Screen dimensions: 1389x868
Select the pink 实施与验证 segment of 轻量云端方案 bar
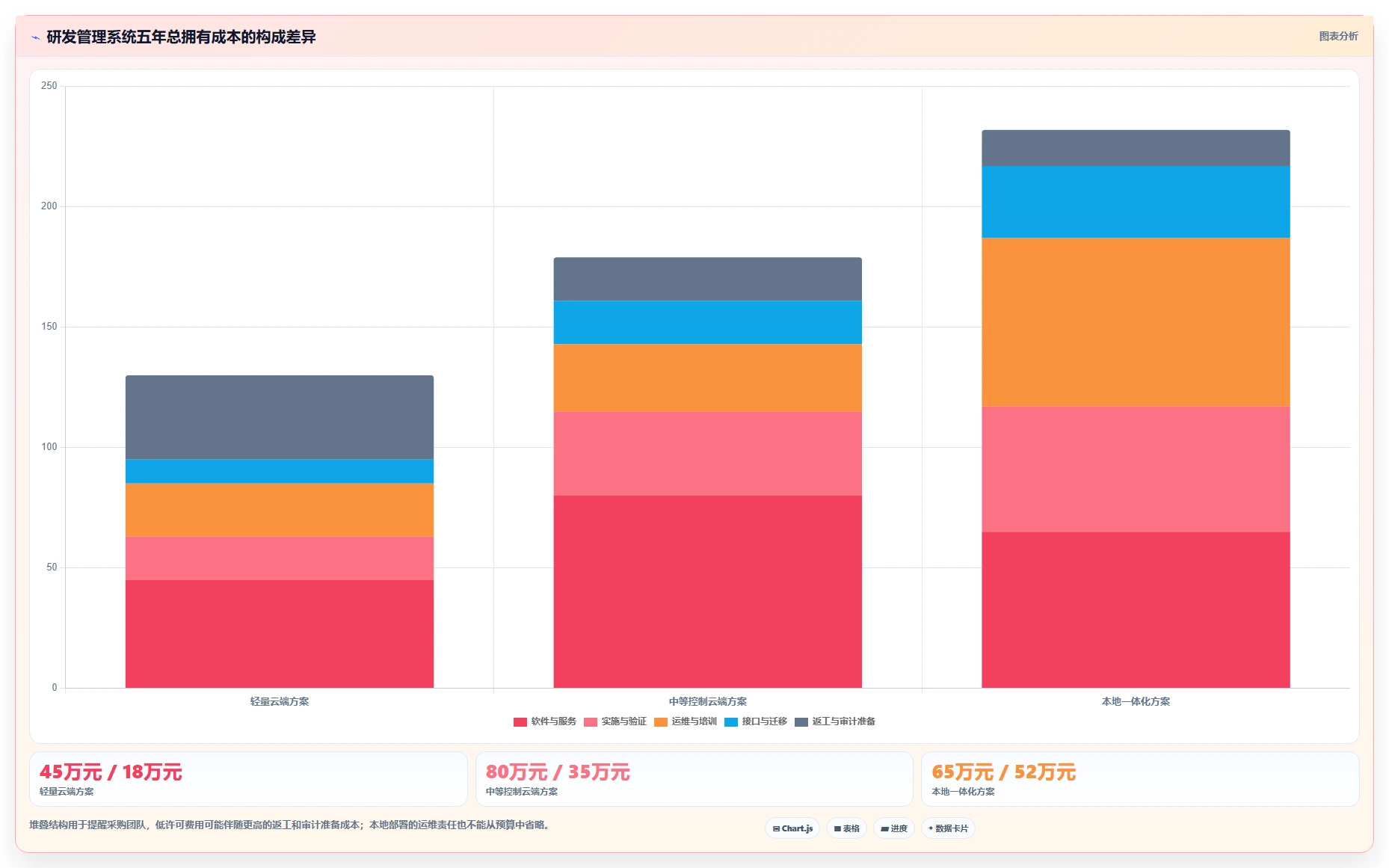point(280,558)
